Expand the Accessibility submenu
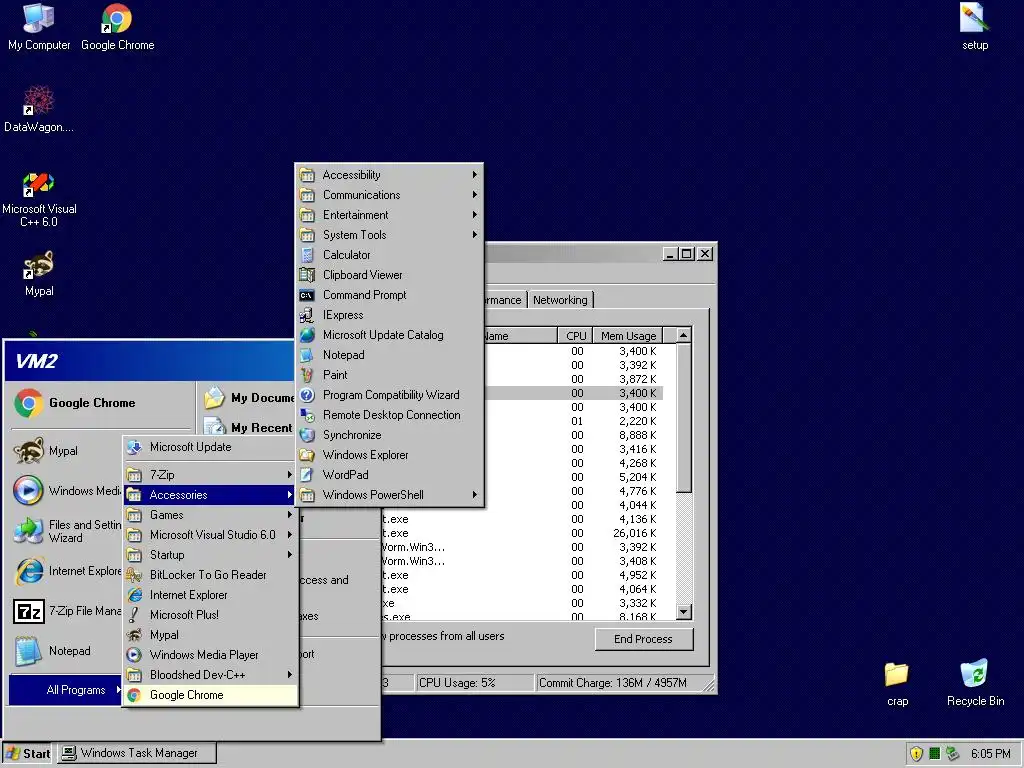1024x768 pixels. tap(389, 175)
